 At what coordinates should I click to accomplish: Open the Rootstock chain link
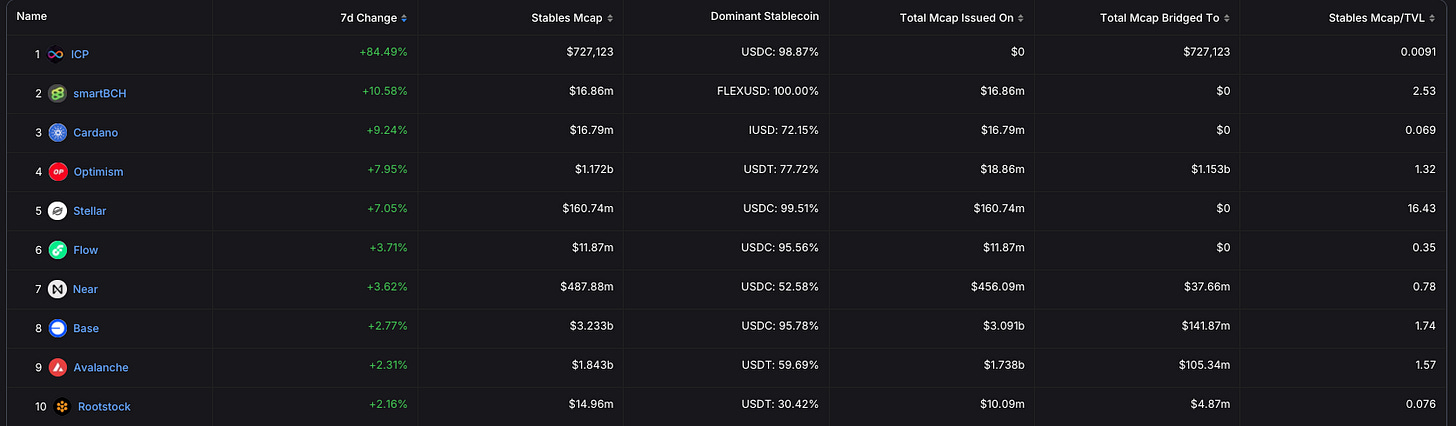[x=104, y=406]
